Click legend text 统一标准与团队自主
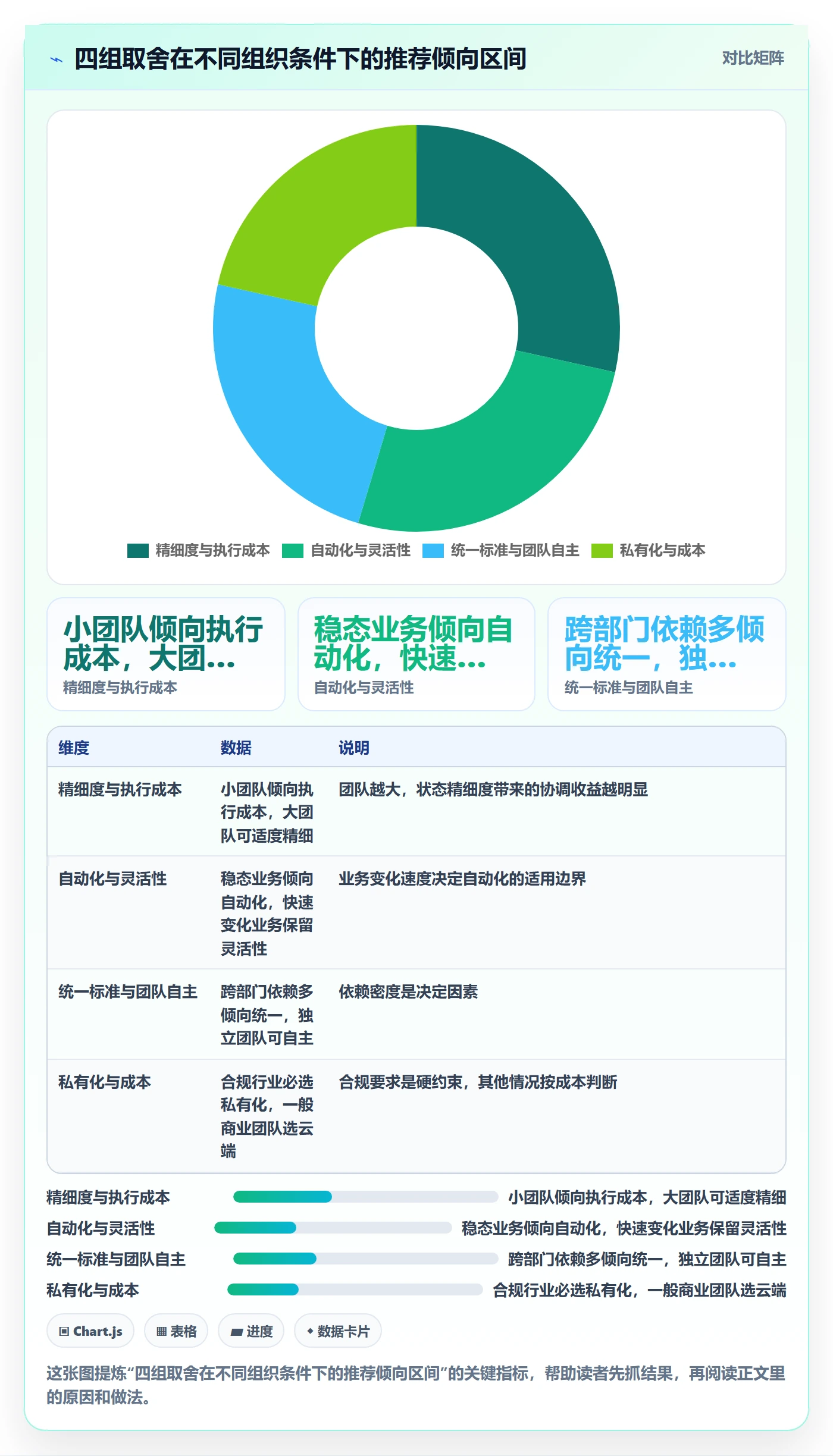 coord(515,551)
